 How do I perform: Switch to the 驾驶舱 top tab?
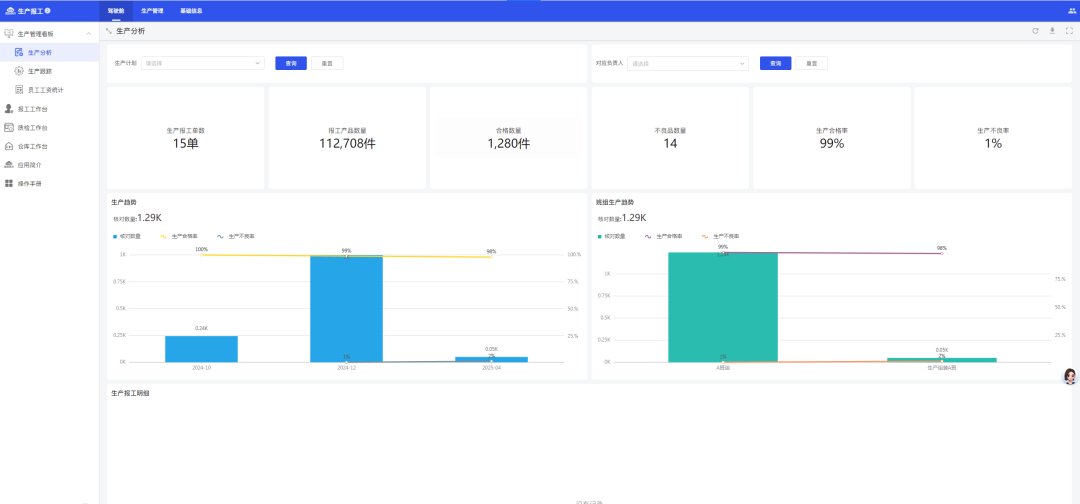click(116, 11)
